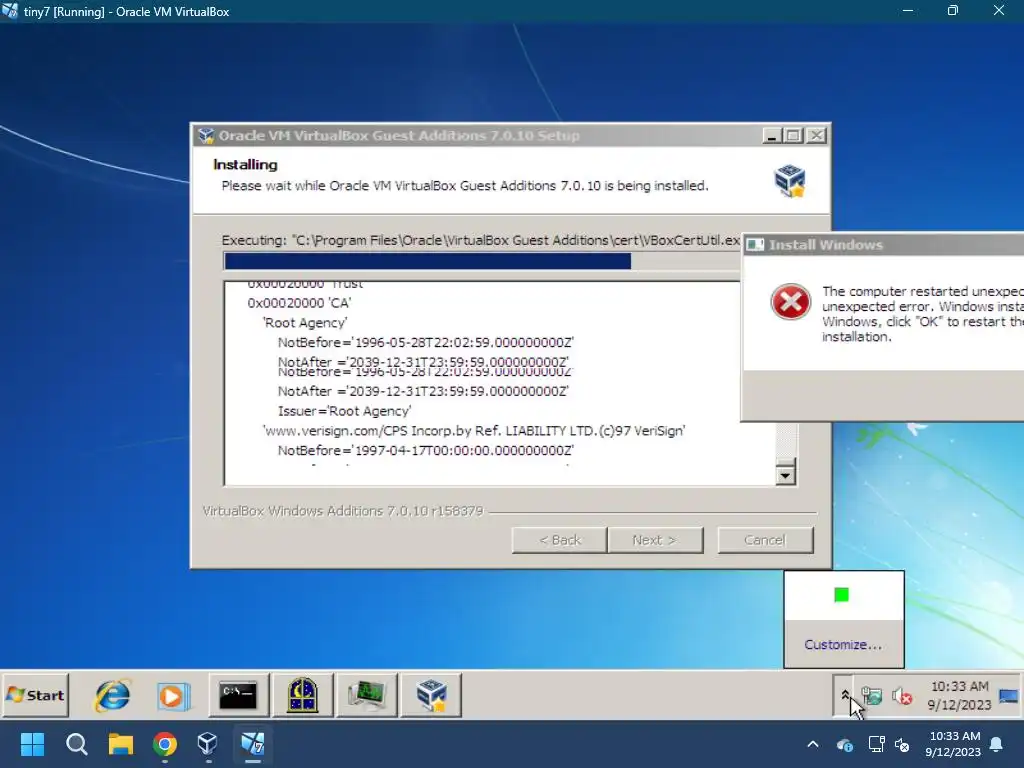This screenshot has width=1024, height=768.
Task: Click the guest Start button
Action: 36,696
